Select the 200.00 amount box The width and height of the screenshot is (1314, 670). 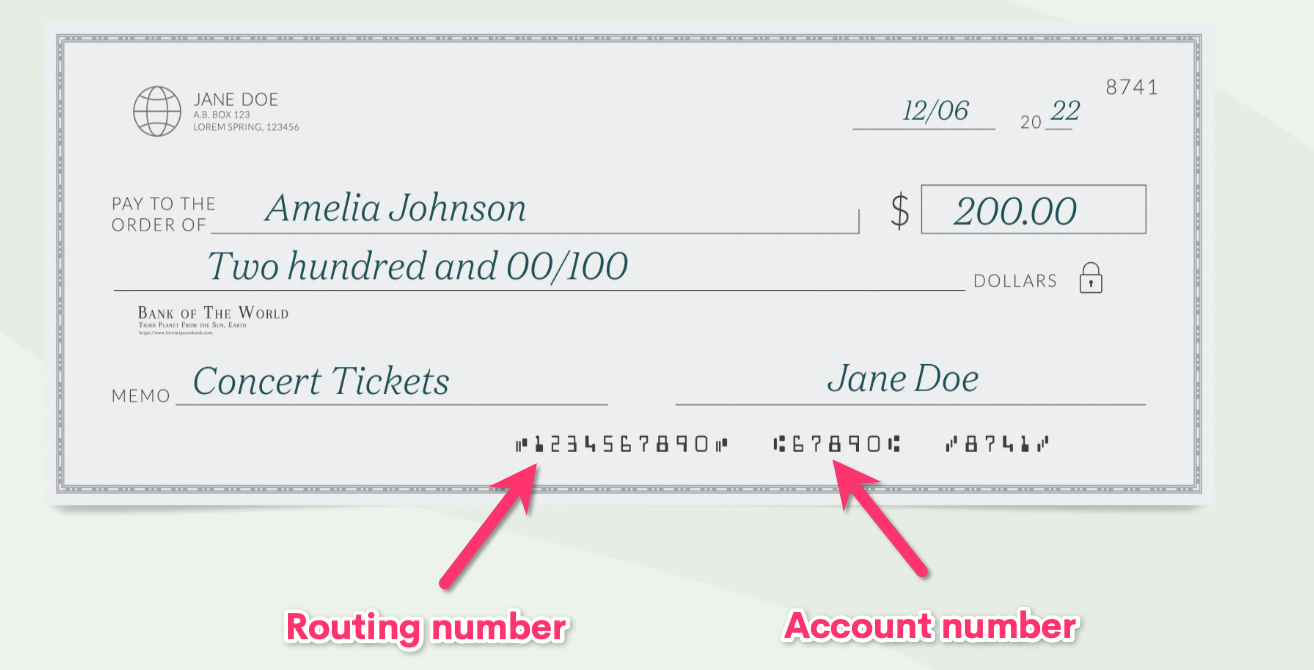(1033, 210)
